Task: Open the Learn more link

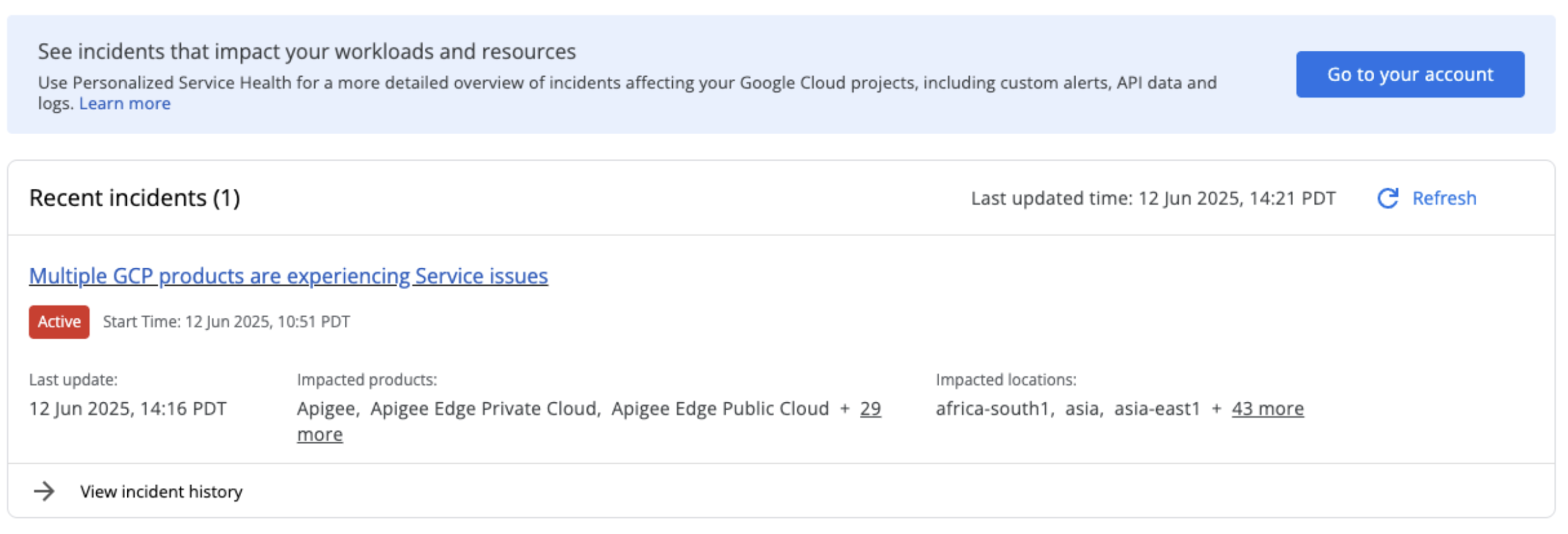Action: pyautogui.click(x=124, y=104)
